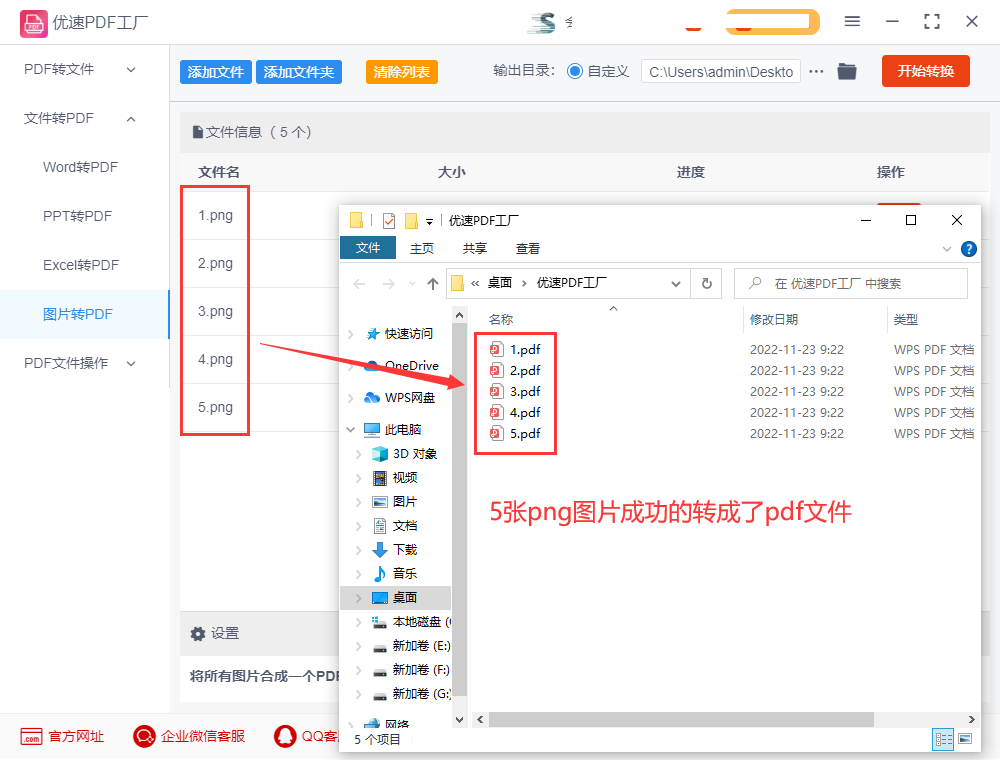Click the Explorer up-directory arrow
The height and width of the screenshot is (760, 1000).
[x=433, y=284]
